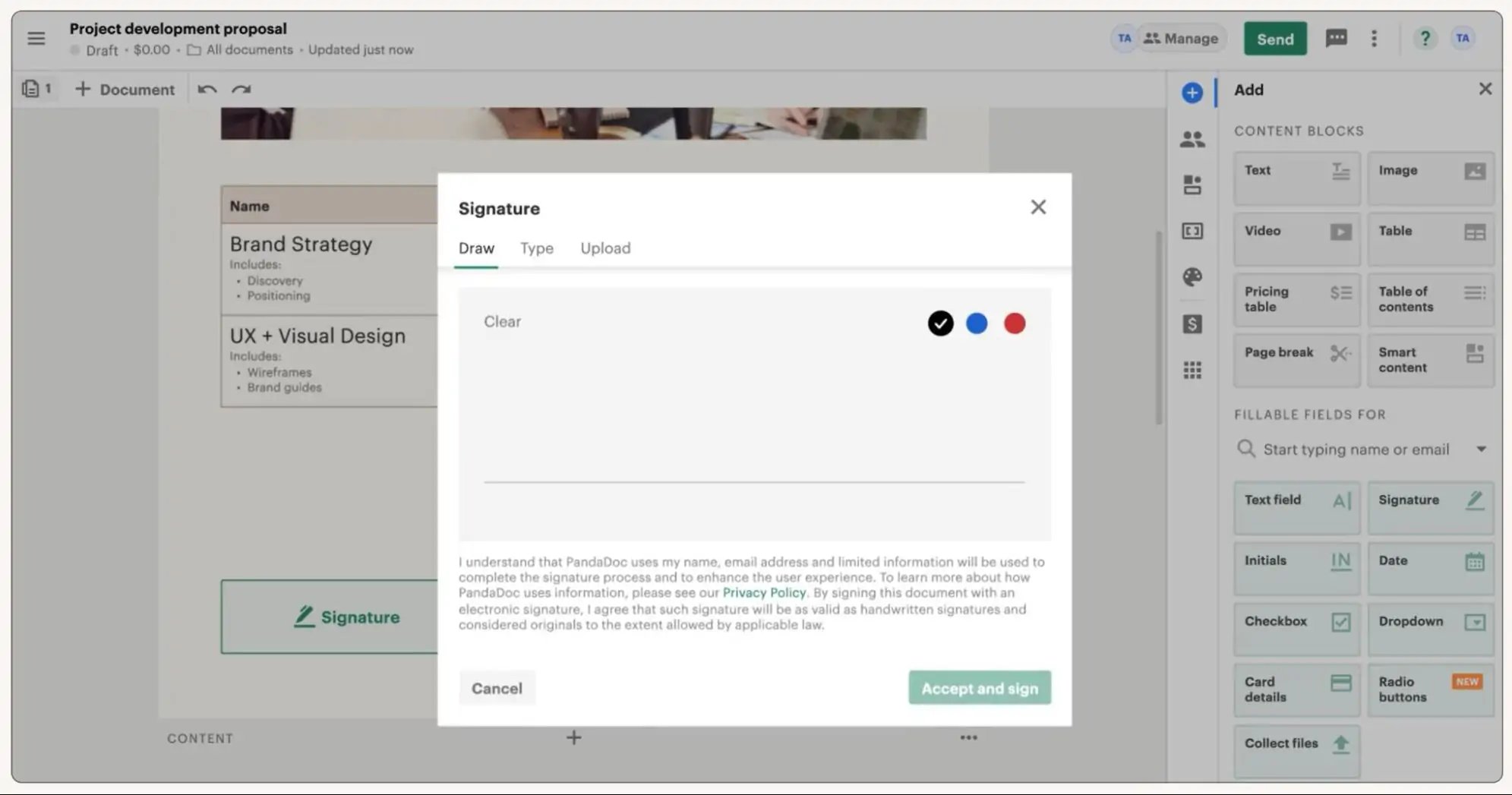Image resolution: width=1512 pixels, height=795 pixels.
Task: Click the Accept and sign button
Action: (979, 688)
